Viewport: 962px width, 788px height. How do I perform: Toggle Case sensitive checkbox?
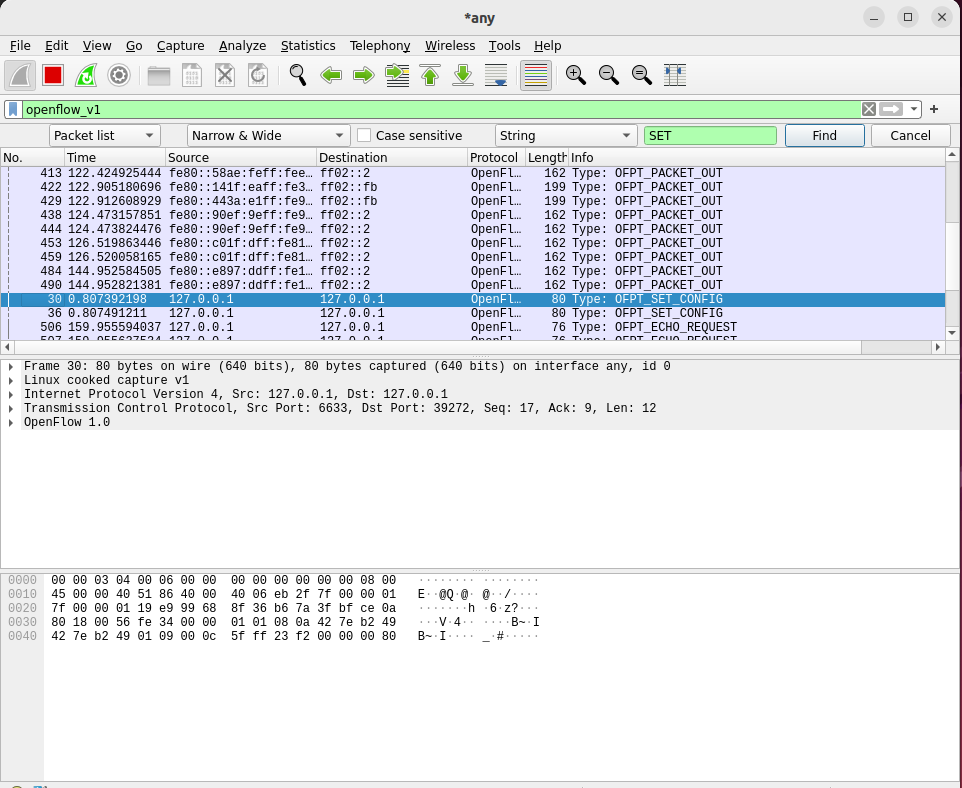364,136
